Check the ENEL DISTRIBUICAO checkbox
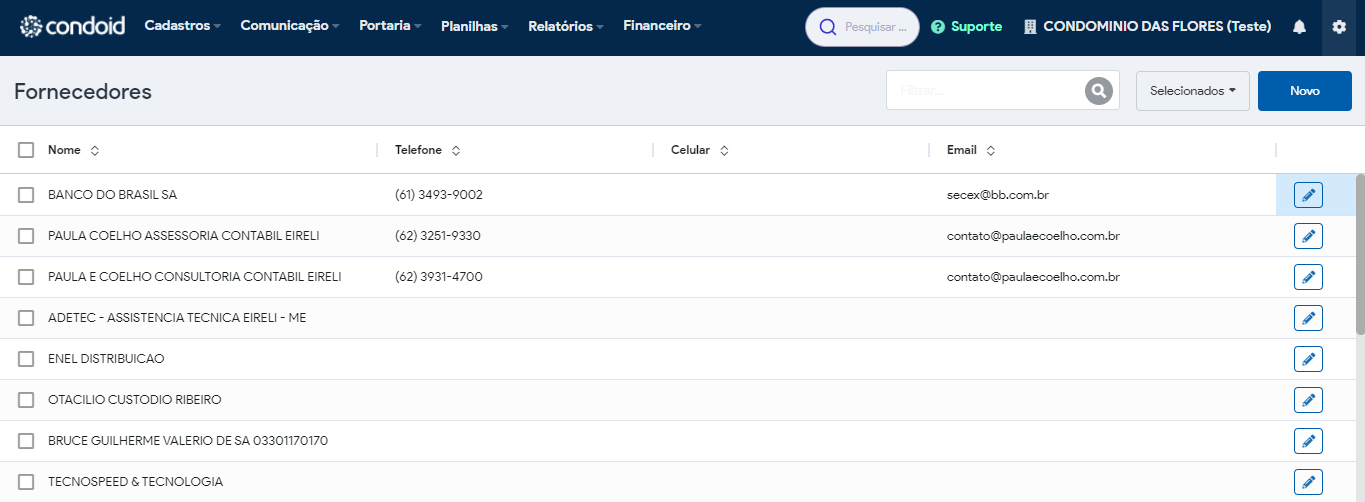The width and height of the screenshot is (1365, 502). (x=26, y=359)
